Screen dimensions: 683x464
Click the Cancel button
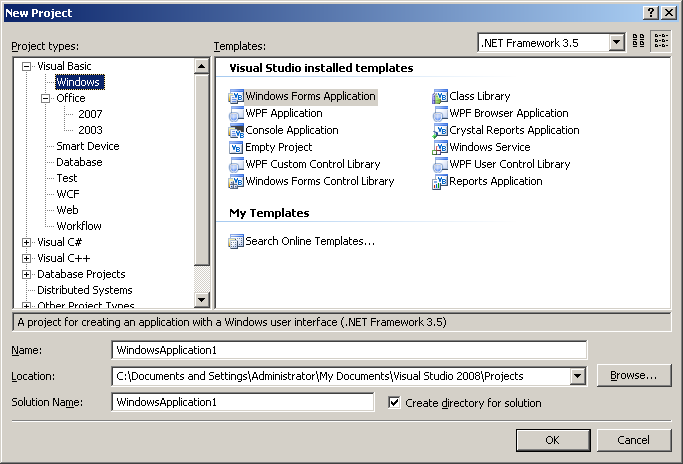click(633, 440)
